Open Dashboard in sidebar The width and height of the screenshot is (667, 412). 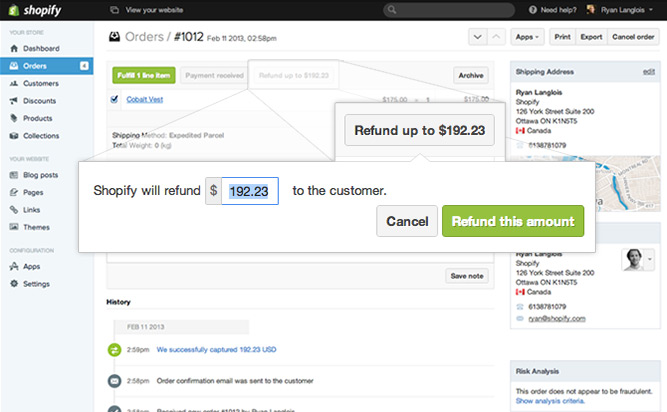41,48
